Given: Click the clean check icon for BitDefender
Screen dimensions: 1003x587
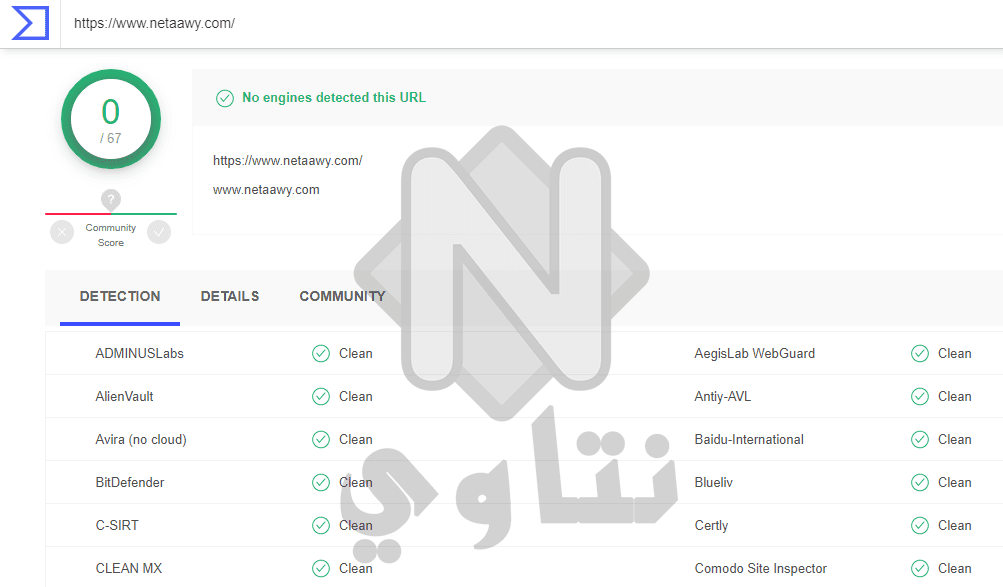Looking at the screenshot, I should 320,482.
